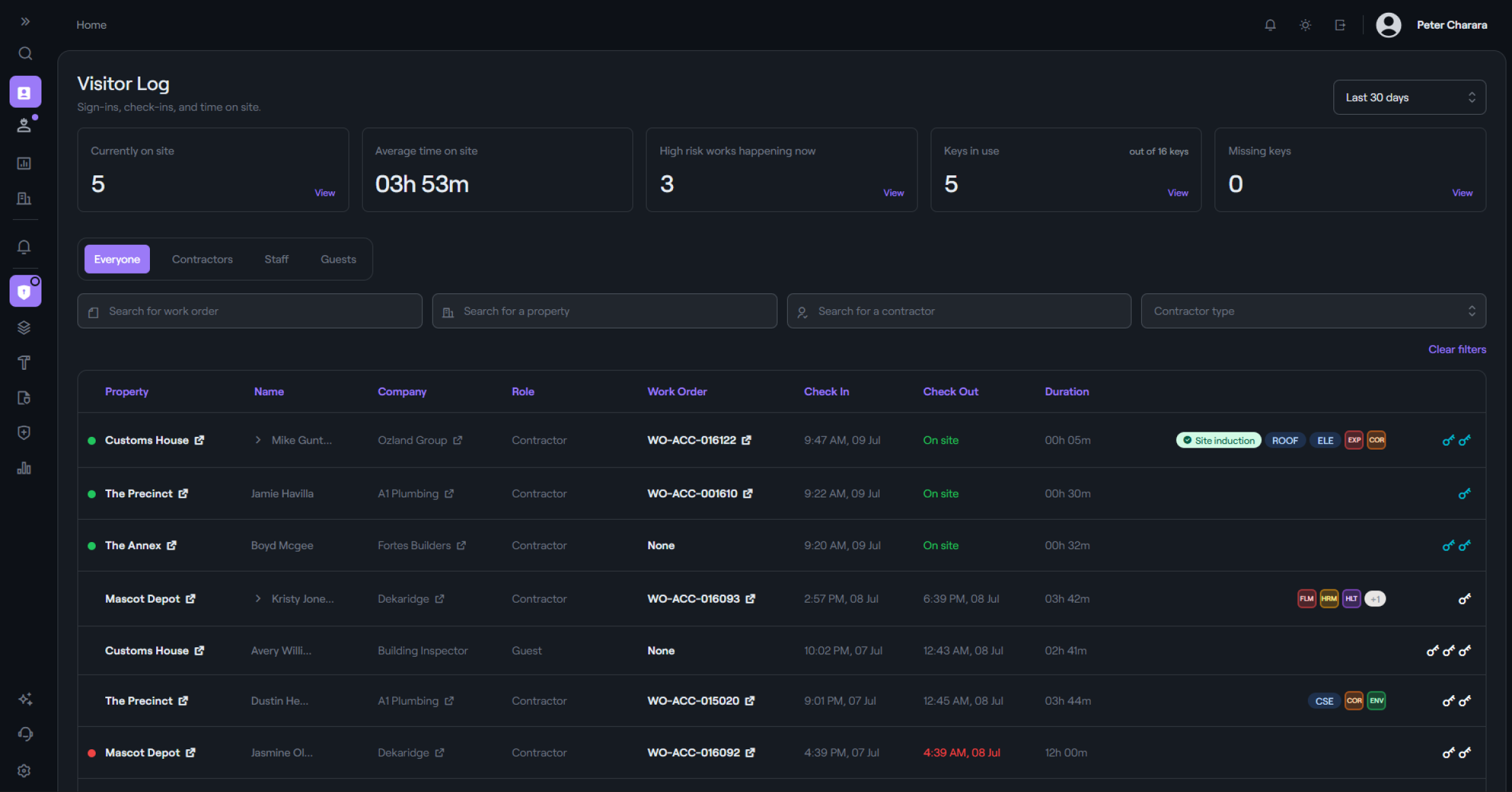Viewport: 1512px width, 792px height.
Task: Select the Guests tab
Action: tap(338, 259)
